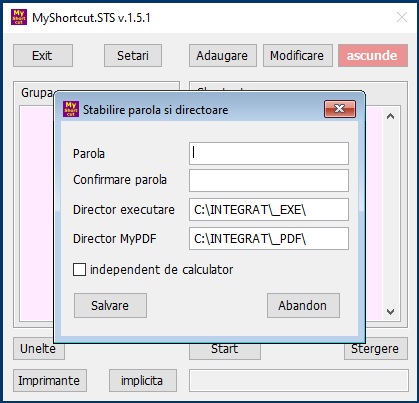The width and height of the screenshot is (419, 403).
Task: Click the Confirmare parola field
Action: (x=269, y=180)
